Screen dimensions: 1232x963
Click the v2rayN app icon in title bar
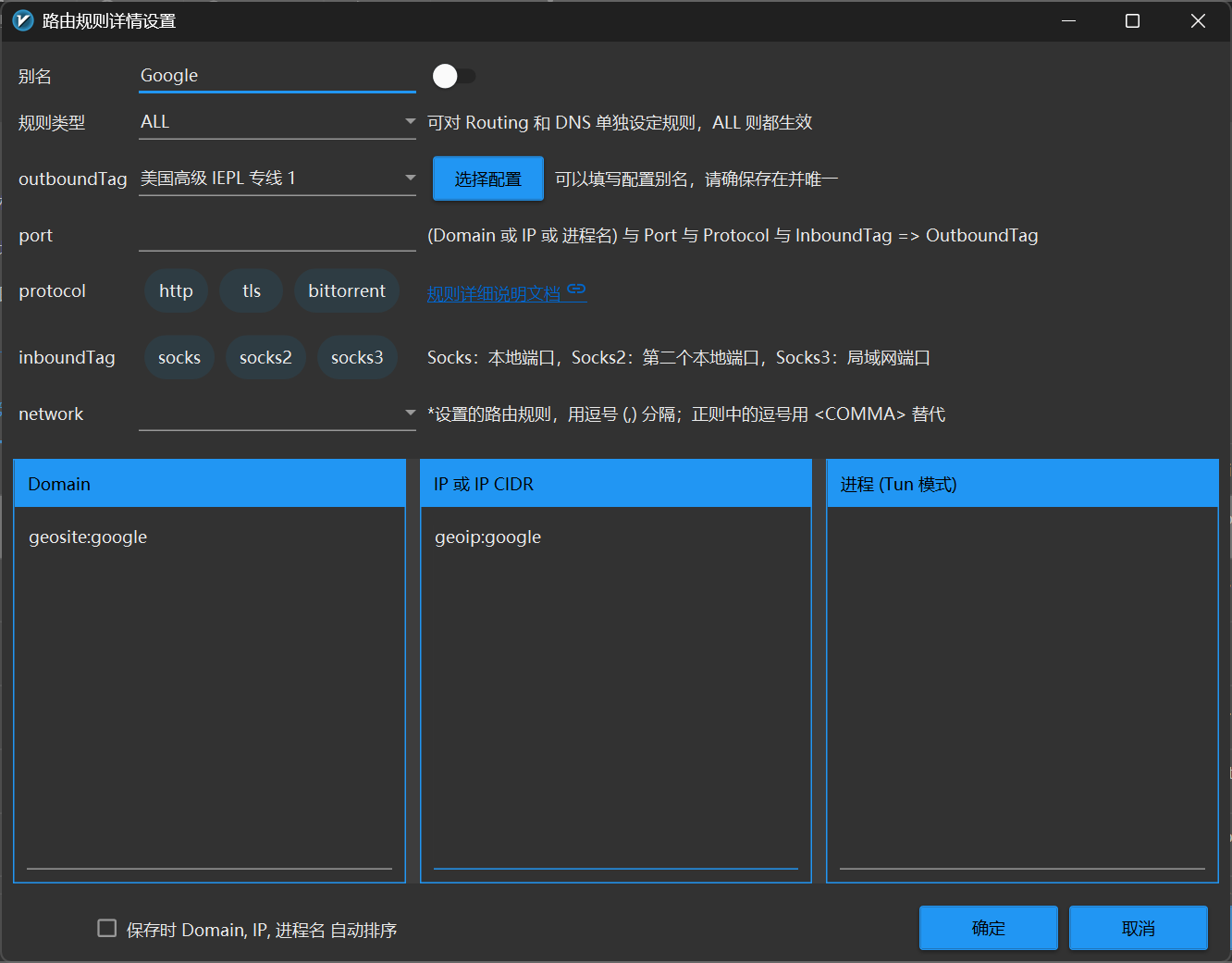tap(23, 20)
